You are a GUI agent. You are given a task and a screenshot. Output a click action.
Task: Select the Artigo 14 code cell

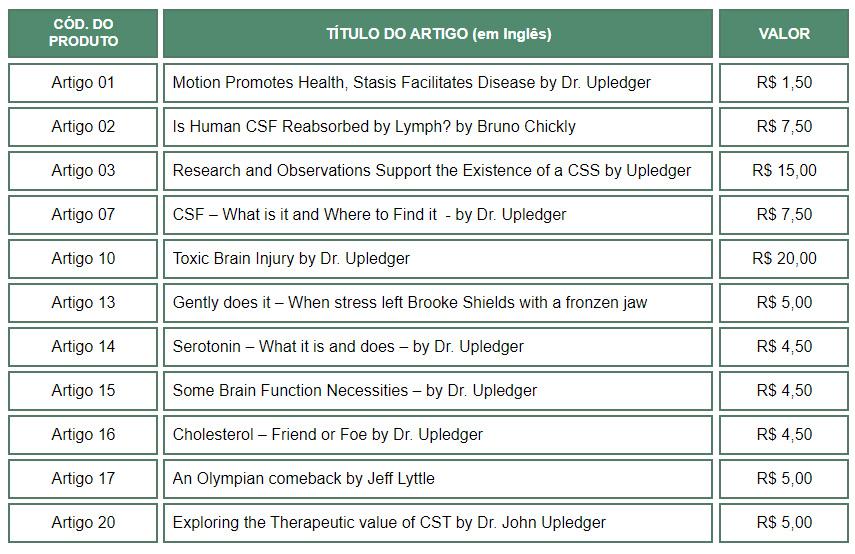(x=83, y=346)
